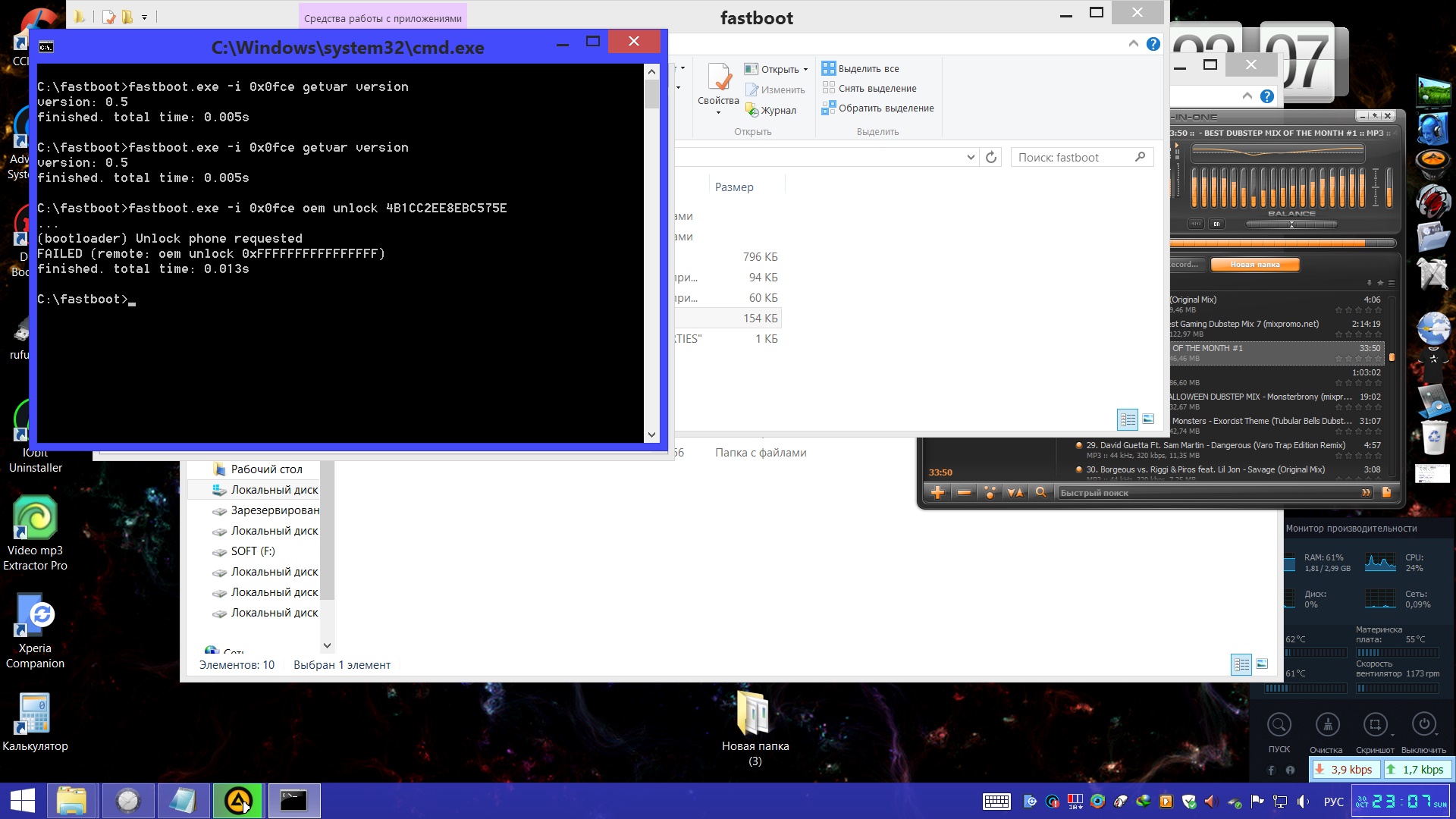Viewport: 1456px width, 819px height.
Task: Click the add files plus icon in AIMP playlist
Action: (x=937, y=493)
